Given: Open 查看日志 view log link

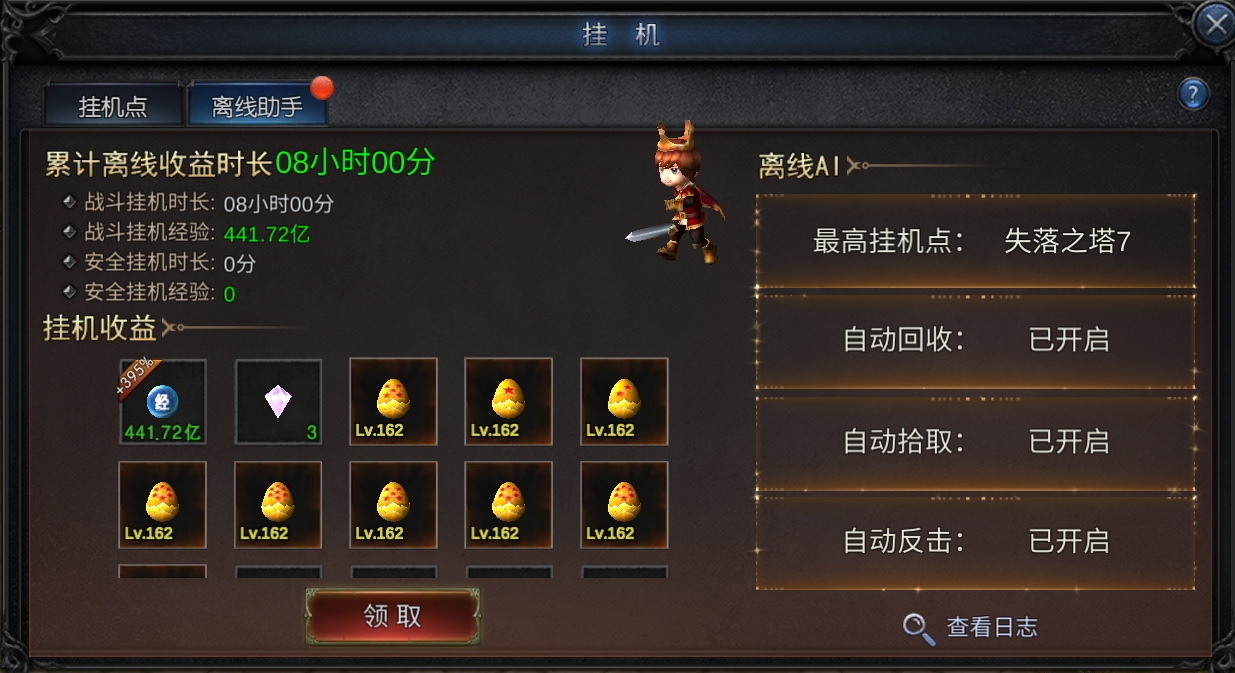Looking at the screenshot, I should (992, 627).
